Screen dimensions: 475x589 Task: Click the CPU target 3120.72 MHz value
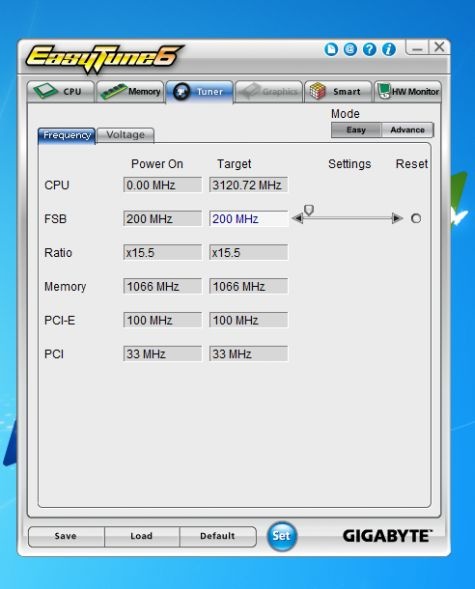(249, 185)
